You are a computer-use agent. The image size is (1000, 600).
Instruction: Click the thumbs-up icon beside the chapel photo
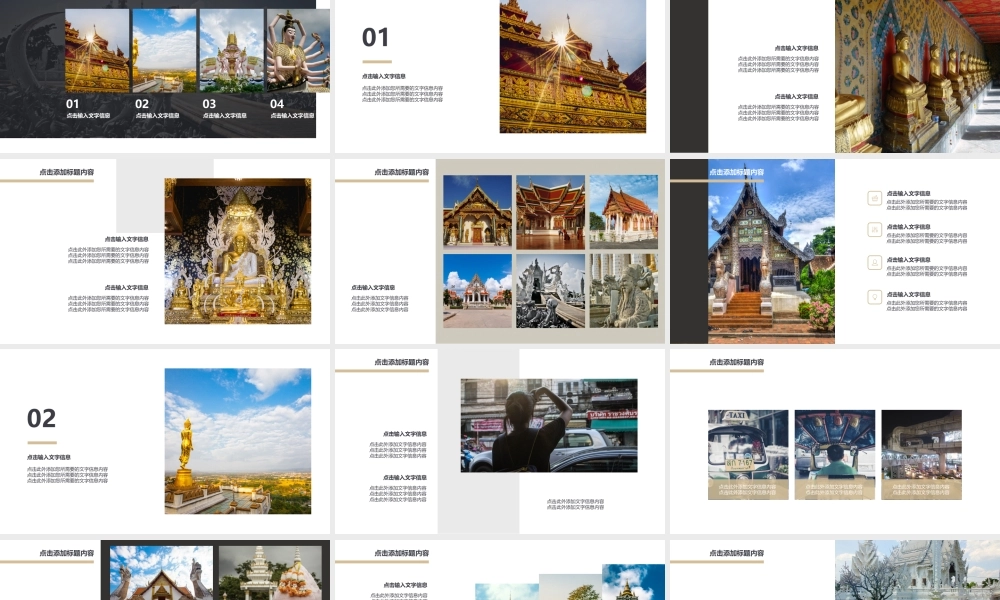(x=875, y=198)
